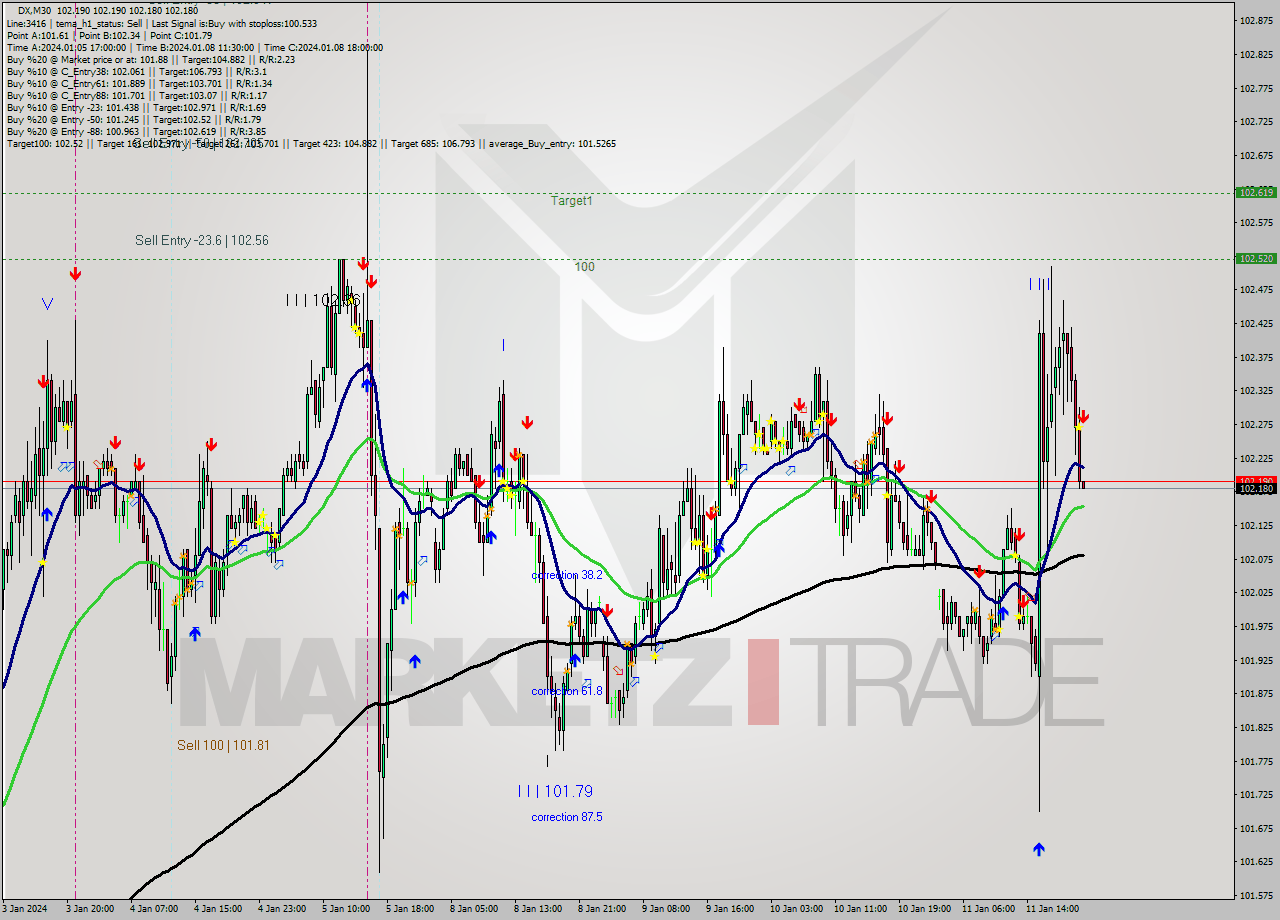
Task: Click the blue '| | |' marker at 11 Jan high
Action: point(1039,284)
